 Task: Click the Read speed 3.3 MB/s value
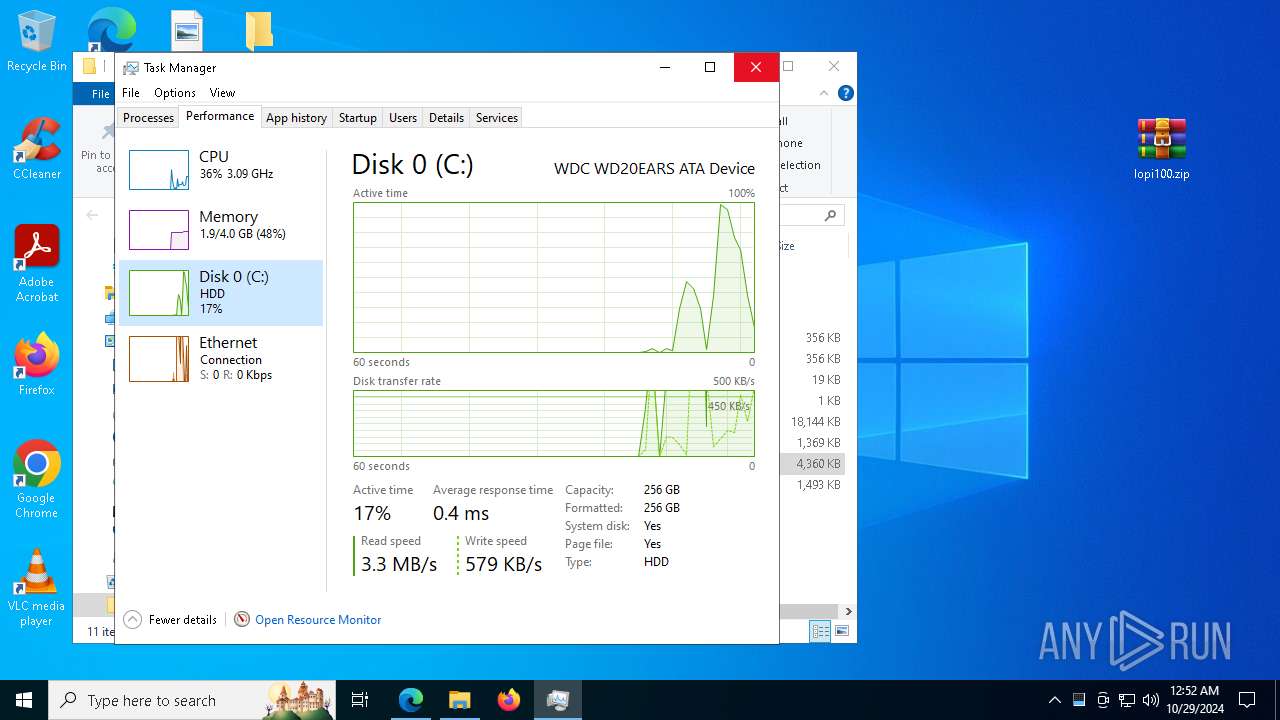[399, 564]
